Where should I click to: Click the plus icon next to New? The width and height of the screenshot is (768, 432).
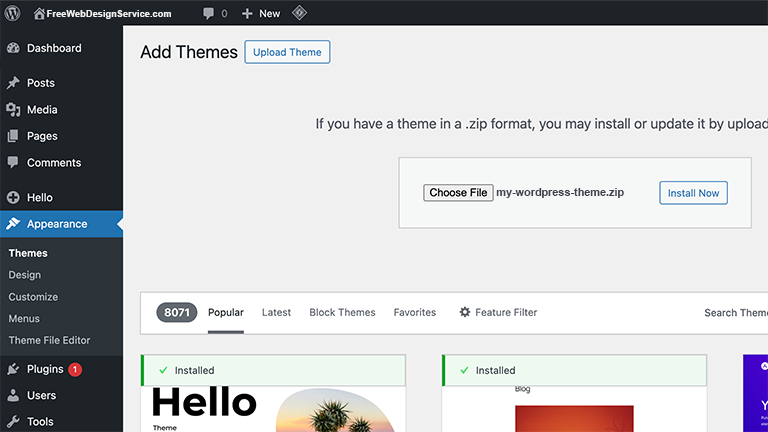tap(247, 14)
